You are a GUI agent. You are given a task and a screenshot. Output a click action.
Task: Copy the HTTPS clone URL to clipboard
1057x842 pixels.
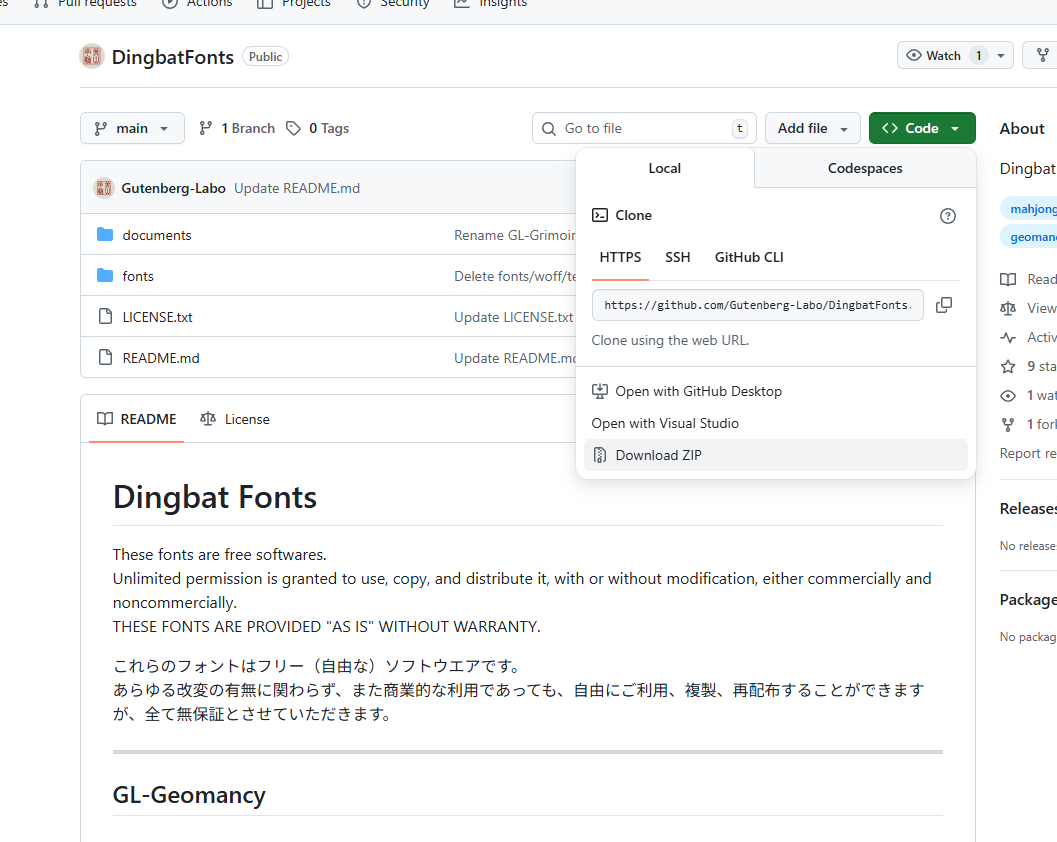pyautogui.click(x=943, y=305)
